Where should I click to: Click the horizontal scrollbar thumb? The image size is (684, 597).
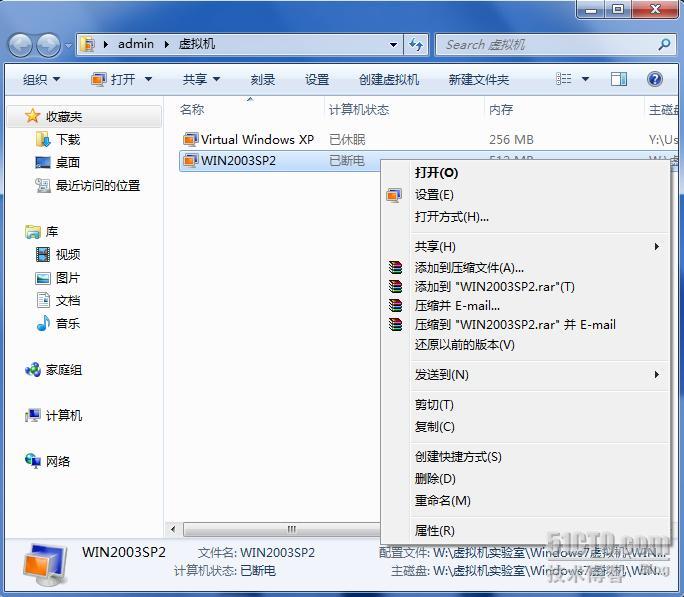coord(282,529)
